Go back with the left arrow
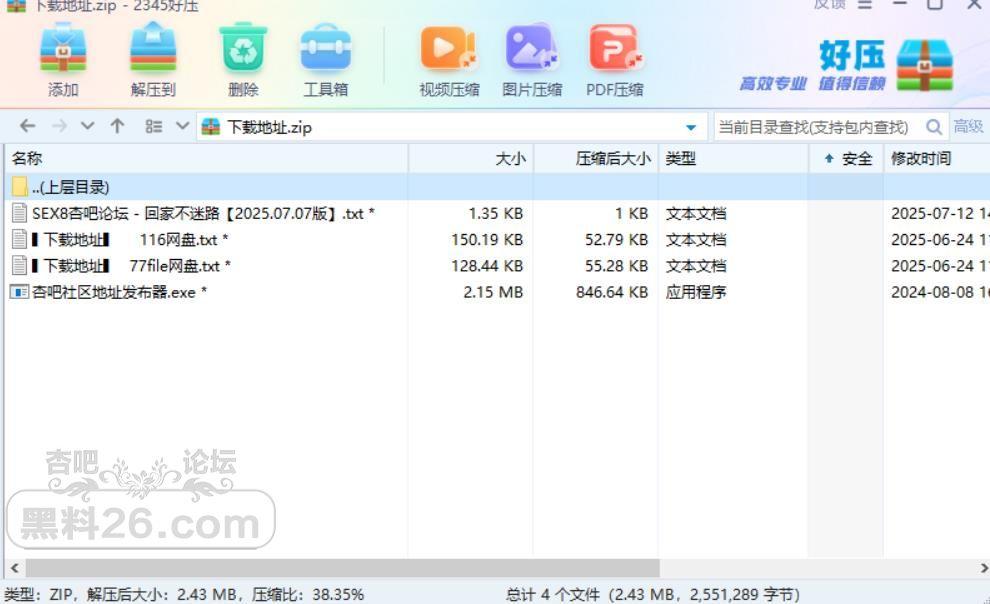This screenshot has height=604, width=990. 27,126
